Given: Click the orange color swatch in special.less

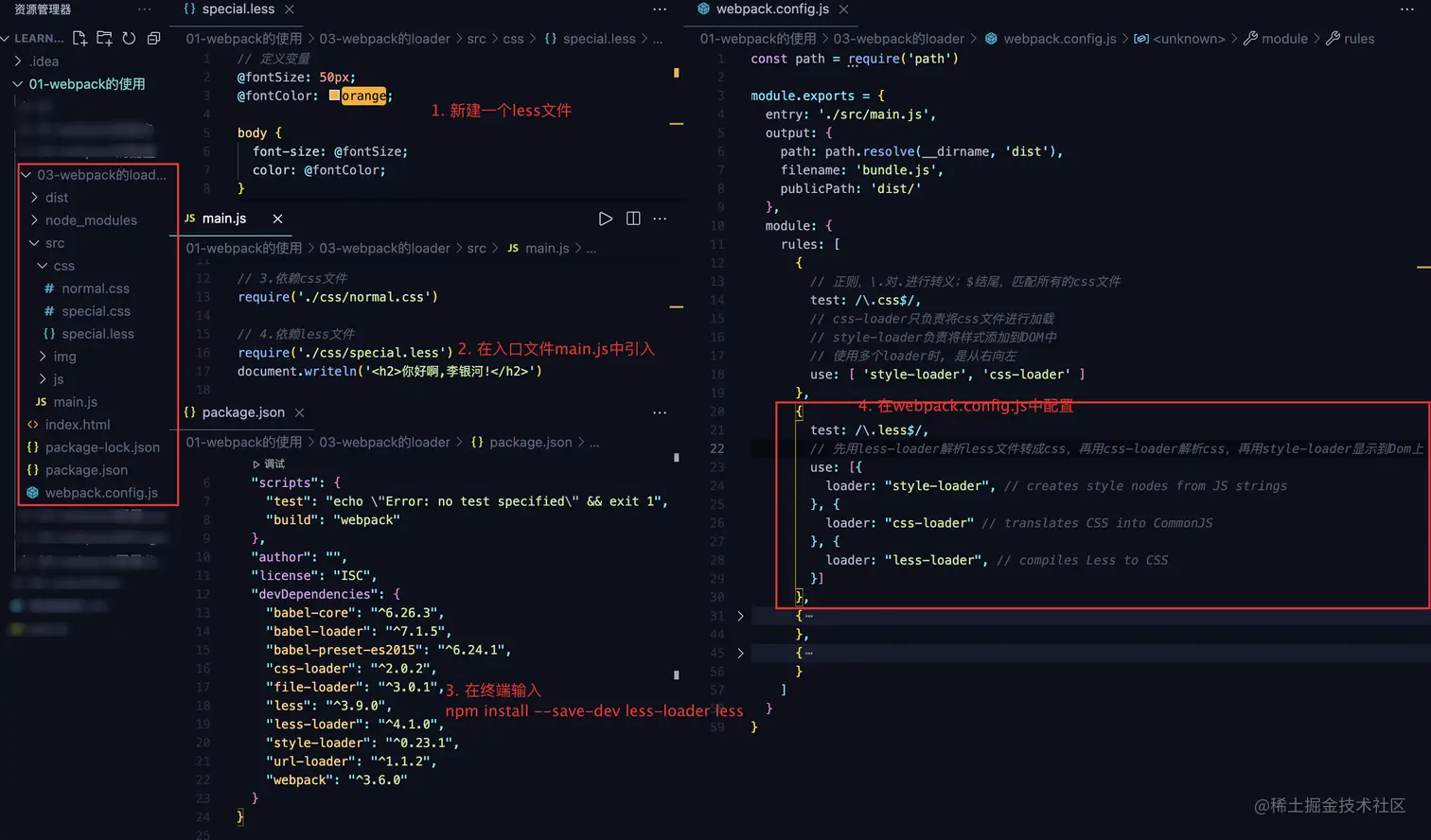Looking at the screenshot, I should pos(334,96).
